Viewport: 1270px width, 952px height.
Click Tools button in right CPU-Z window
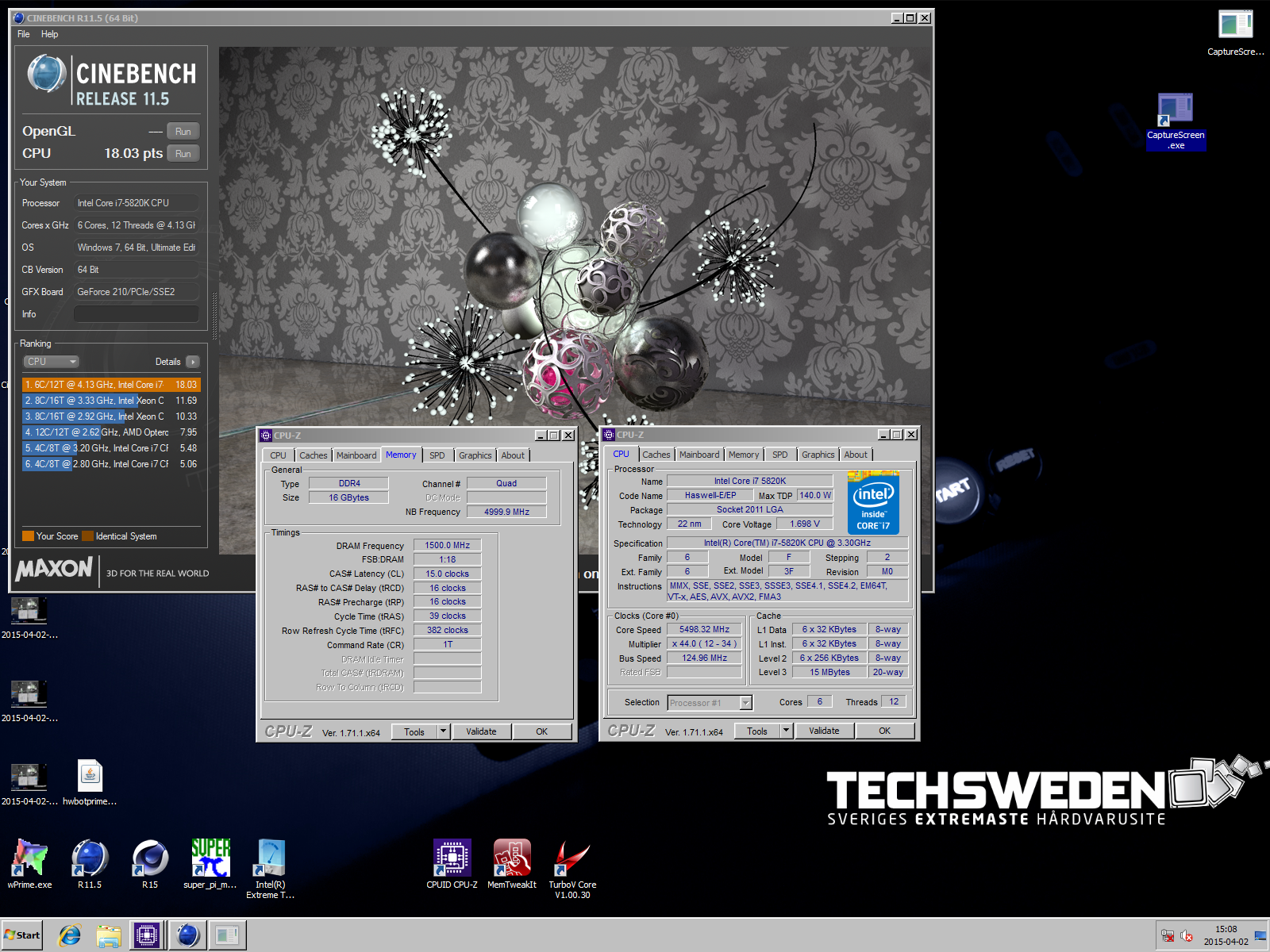(x=757, y=731)
